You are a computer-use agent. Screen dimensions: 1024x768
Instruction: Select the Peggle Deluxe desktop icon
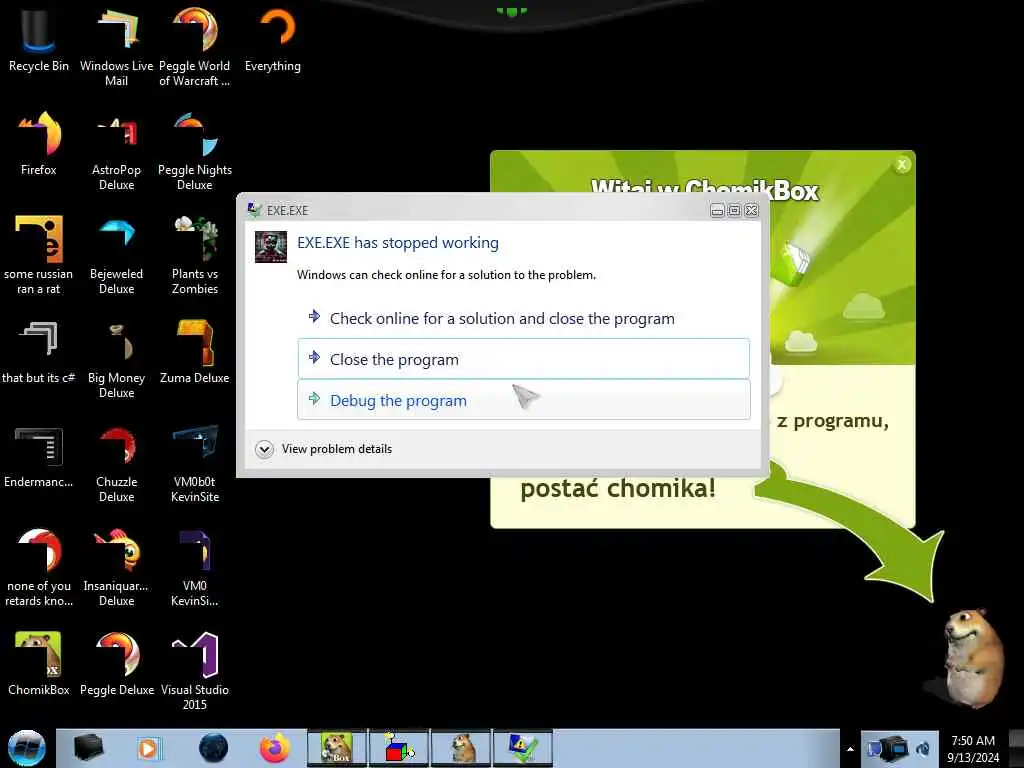pyautogui.click(x=116, y=664)
